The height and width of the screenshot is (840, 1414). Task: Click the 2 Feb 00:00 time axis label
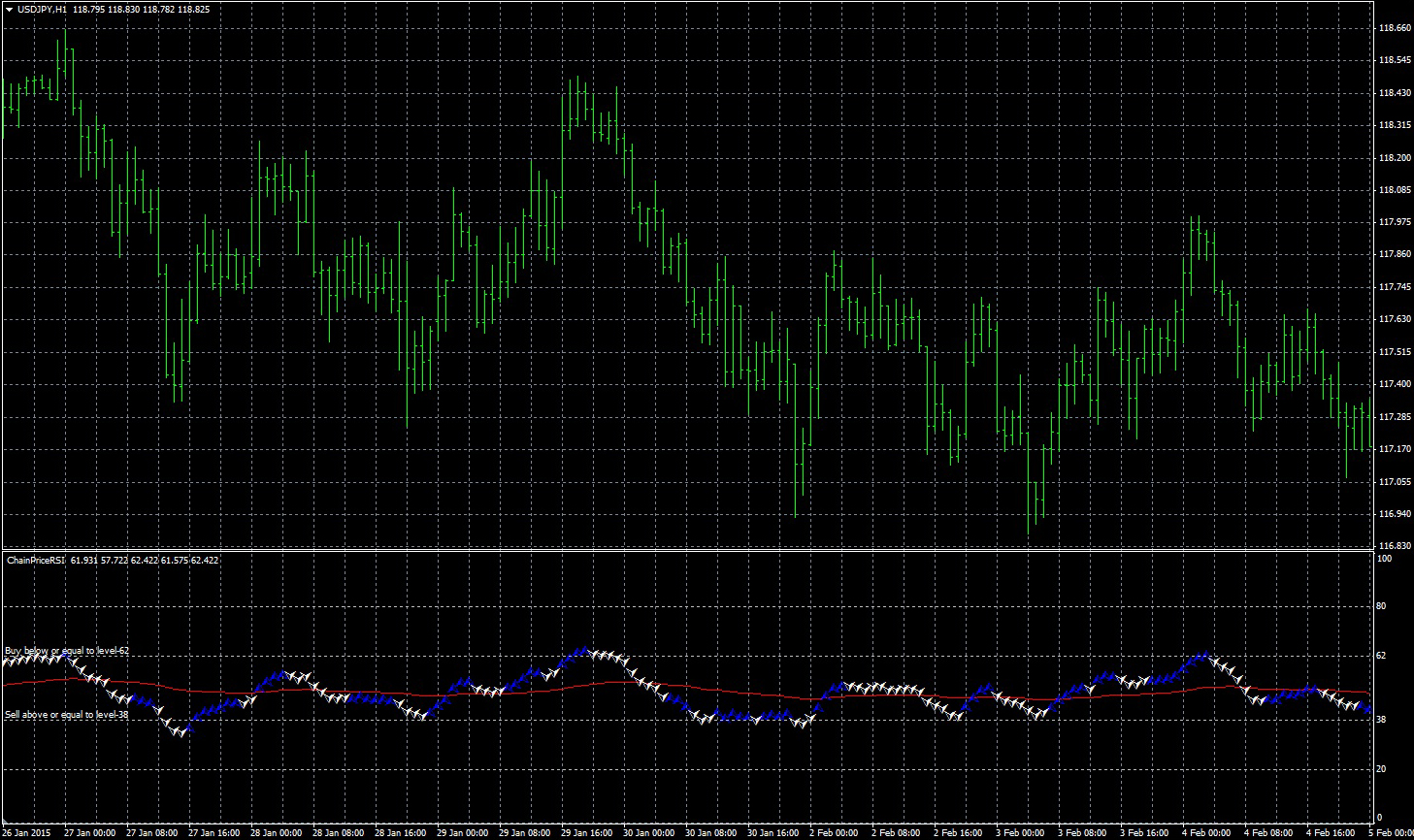pos(833,832)
